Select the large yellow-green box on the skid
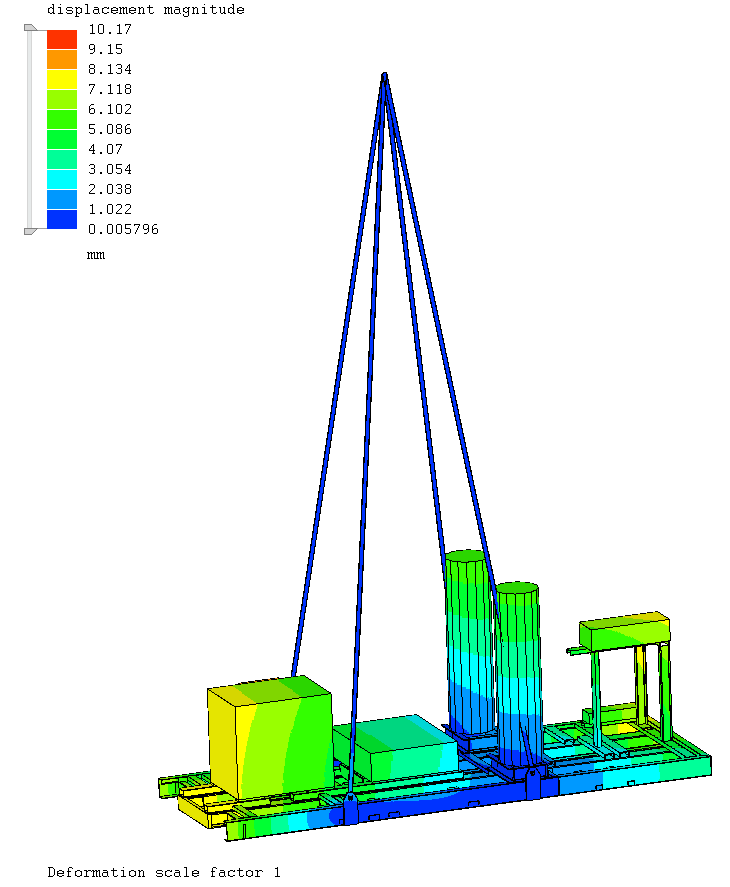The width and height of the screenshot is (730, 887). click(270, 737)
